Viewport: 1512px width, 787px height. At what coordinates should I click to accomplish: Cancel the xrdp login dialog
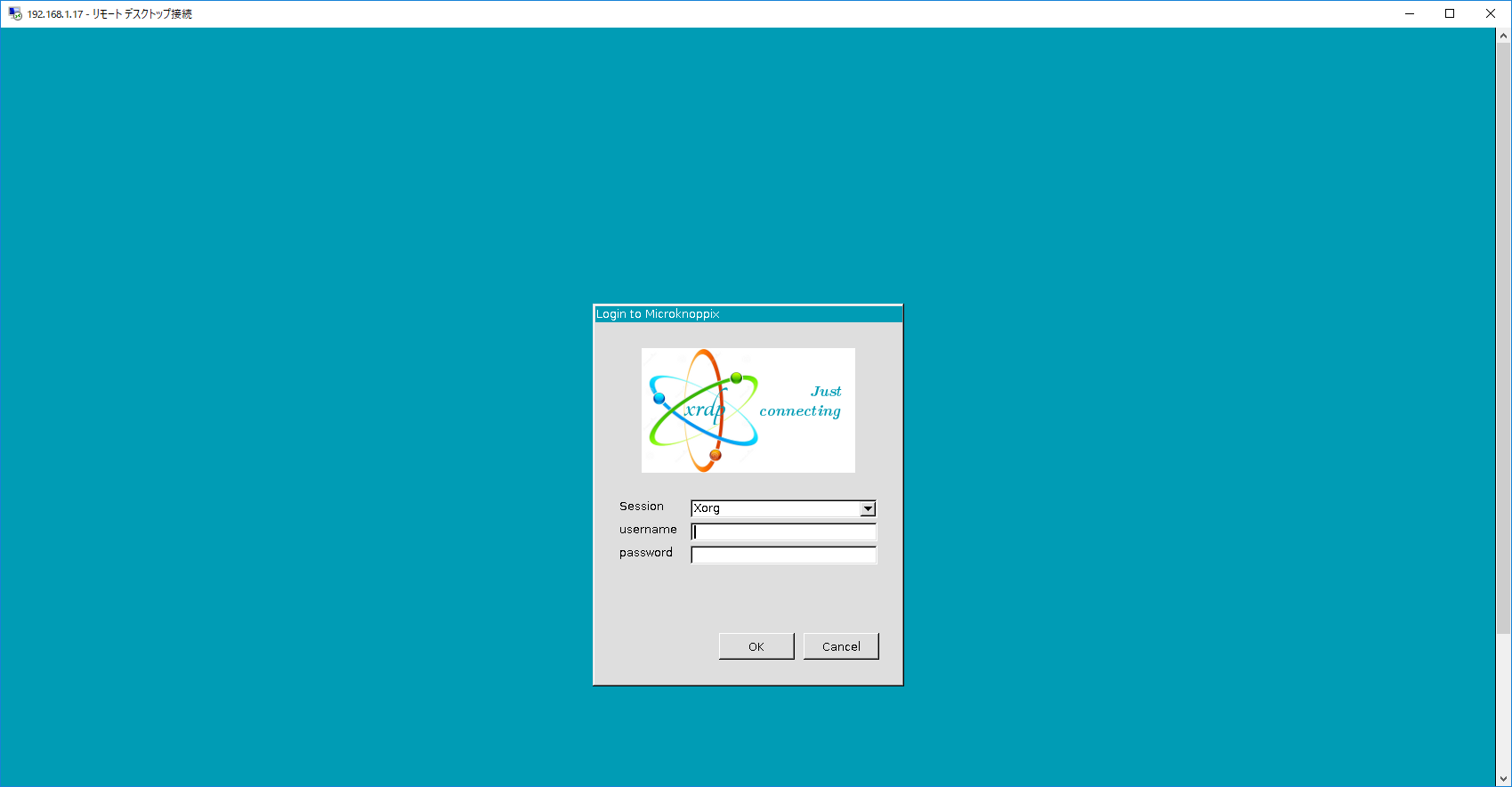[841, 646]
